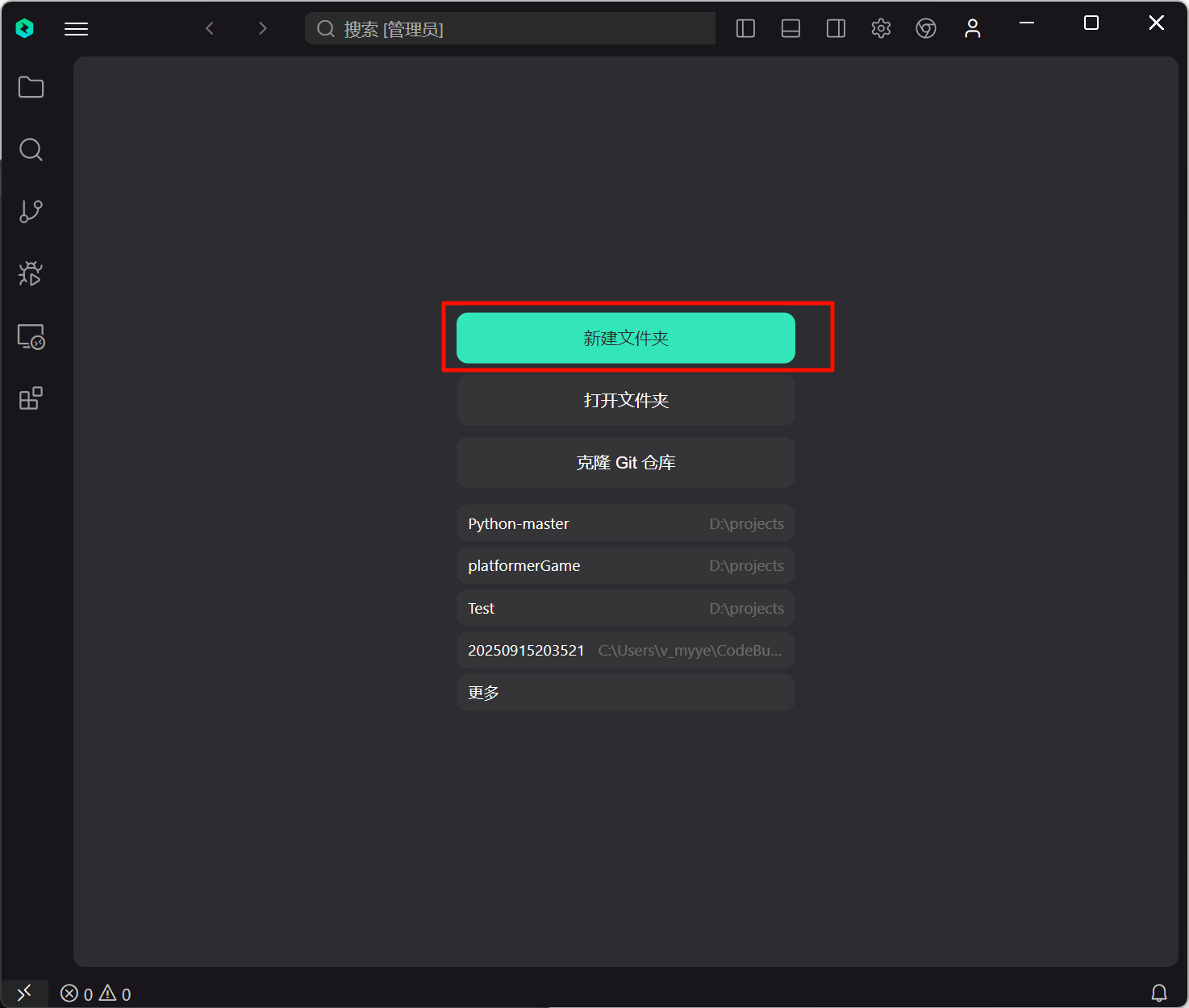Click the 打开文件夹 button
The image size is (1189, 1008).
point(626,400)
